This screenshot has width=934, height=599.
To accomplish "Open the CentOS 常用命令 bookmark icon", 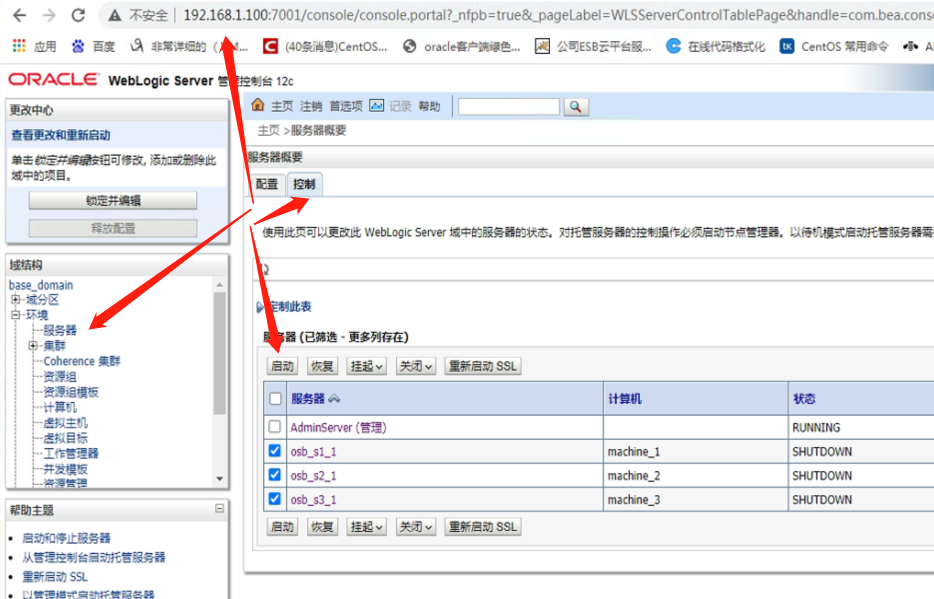I will (787, 46).
